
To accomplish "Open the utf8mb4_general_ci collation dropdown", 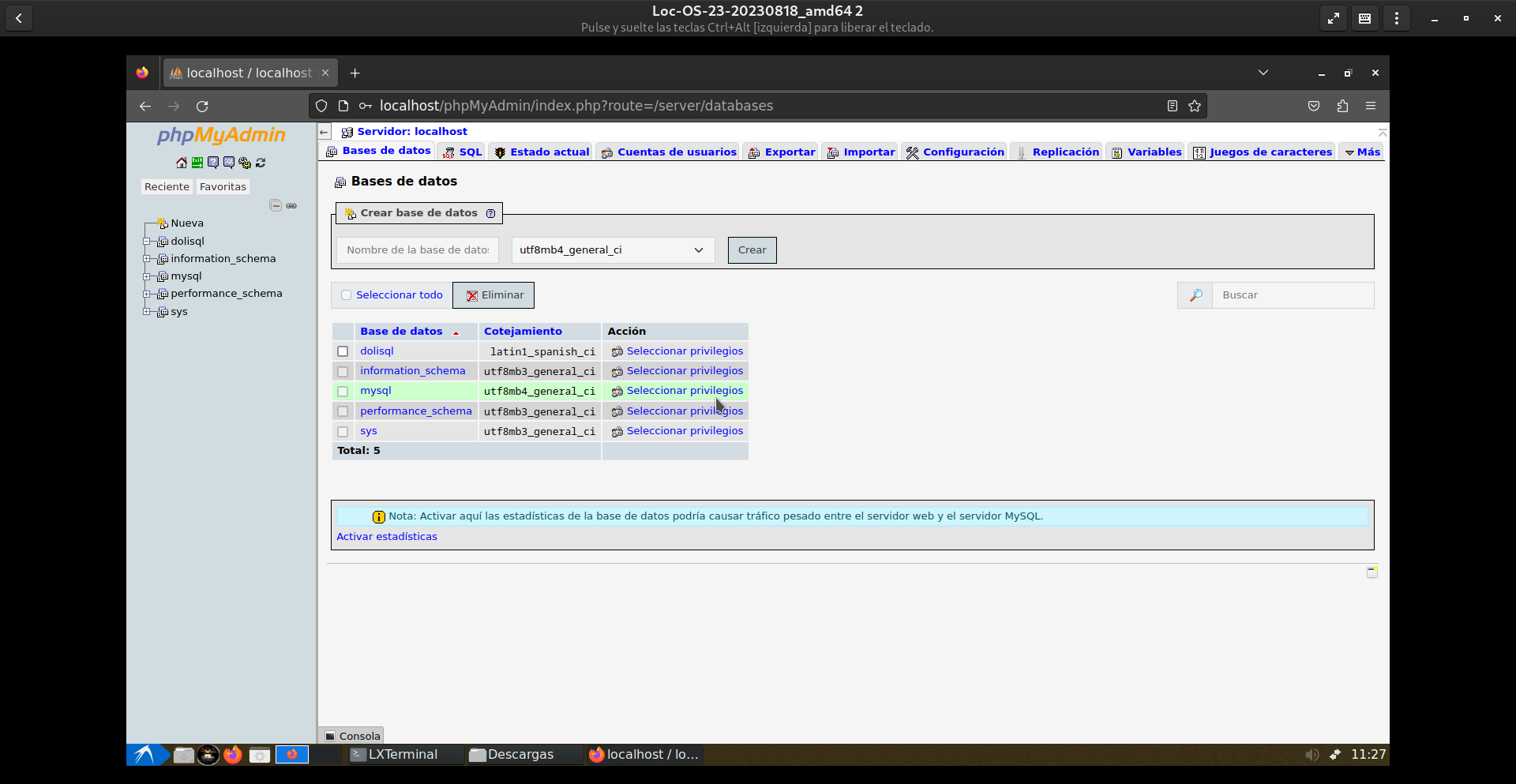I will point(613,250).
